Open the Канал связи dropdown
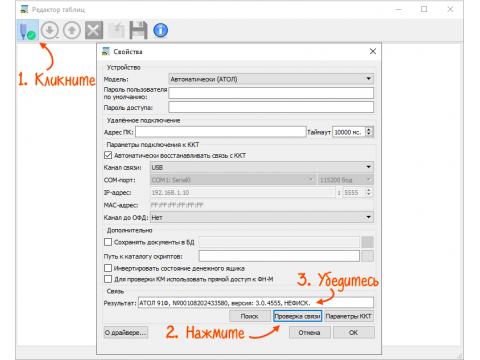480x360 pixels. (262, 167)
